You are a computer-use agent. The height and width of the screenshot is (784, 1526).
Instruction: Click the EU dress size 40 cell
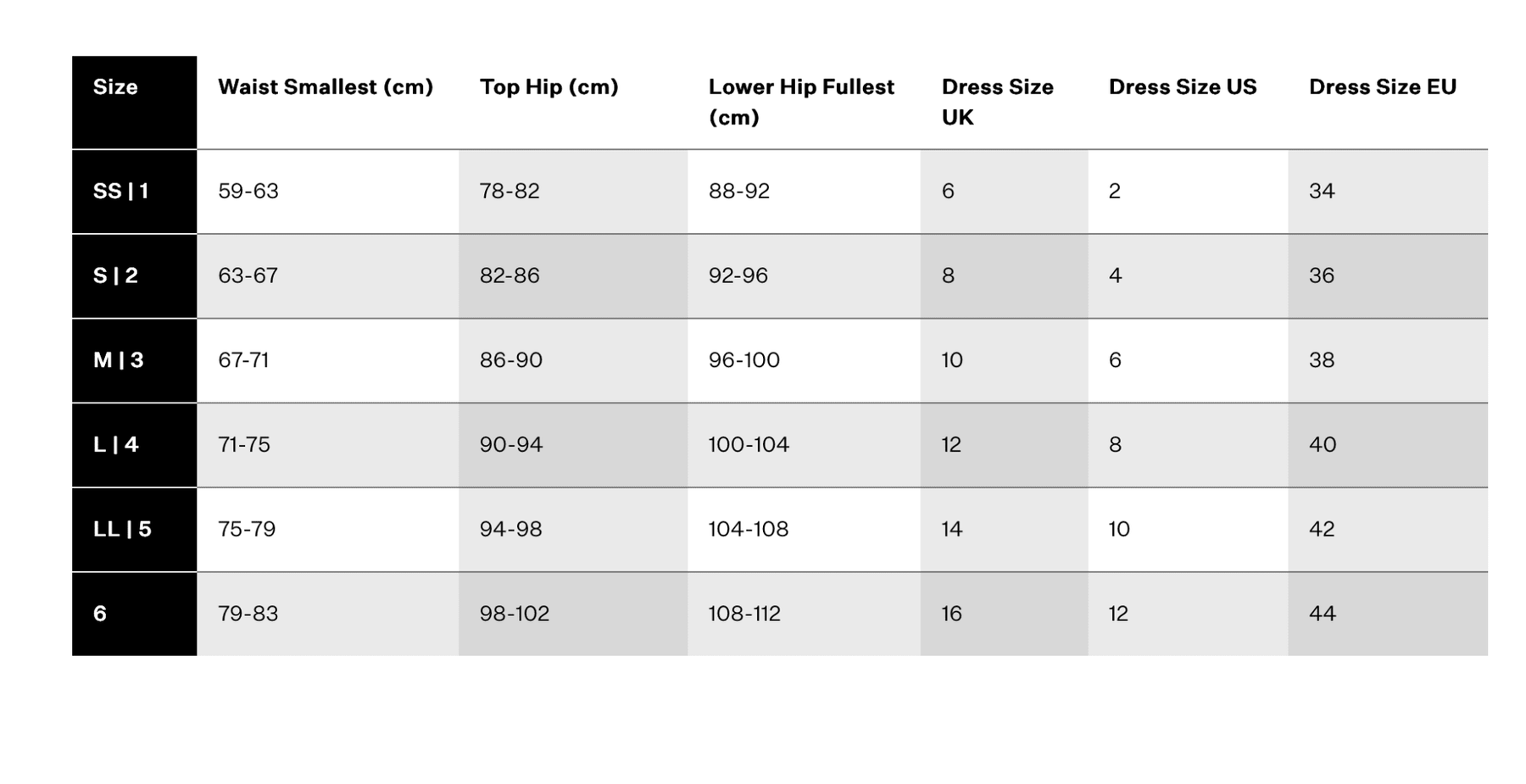point(1323,445)
